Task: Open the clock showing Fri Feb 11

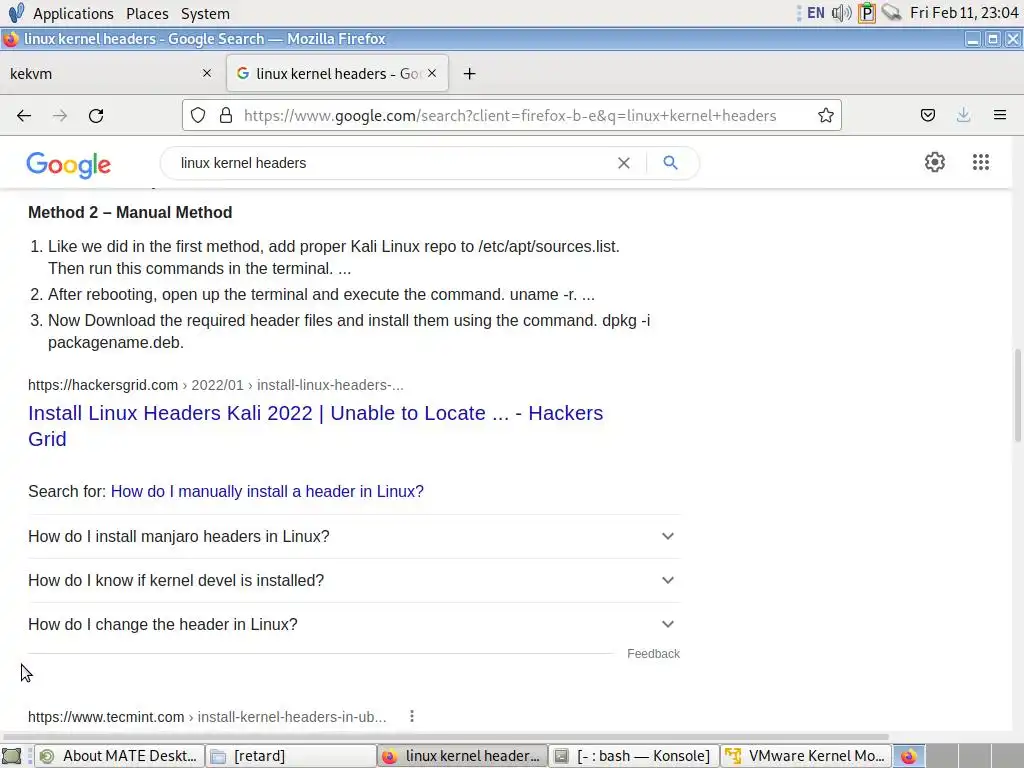Action: click(x=964, y=12)
